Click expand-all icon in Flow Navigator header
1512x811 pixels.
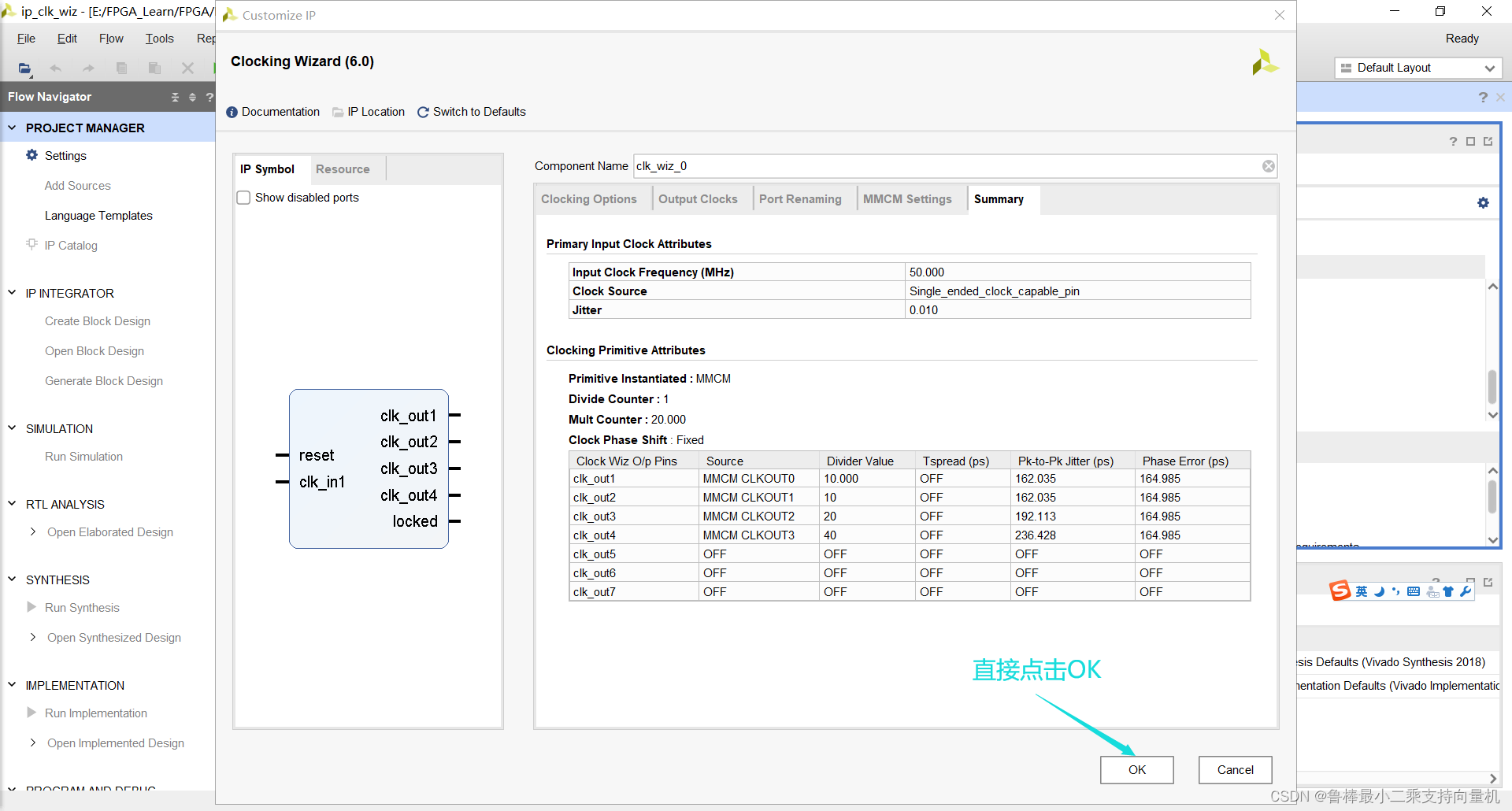(192, 97)
